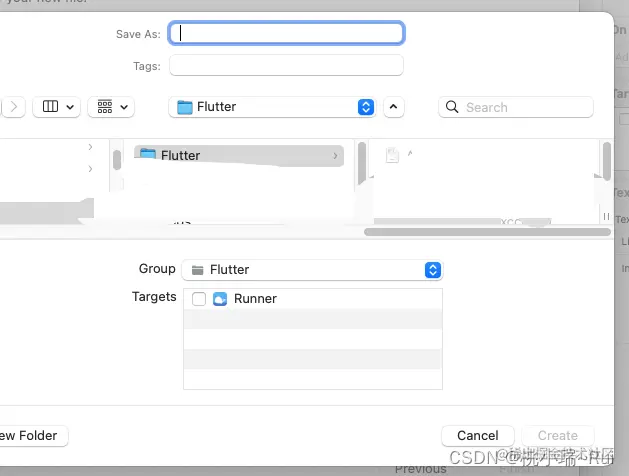Expand the first sidebar row chevron
This screenshot has height=476, width=629.
(90, 147)
